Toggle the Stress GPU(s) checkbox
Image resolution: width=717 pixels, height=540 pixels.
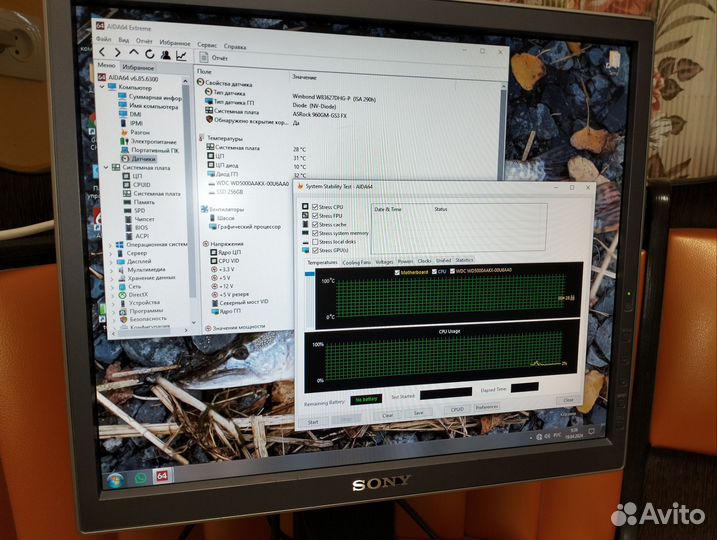pos(315,250)
